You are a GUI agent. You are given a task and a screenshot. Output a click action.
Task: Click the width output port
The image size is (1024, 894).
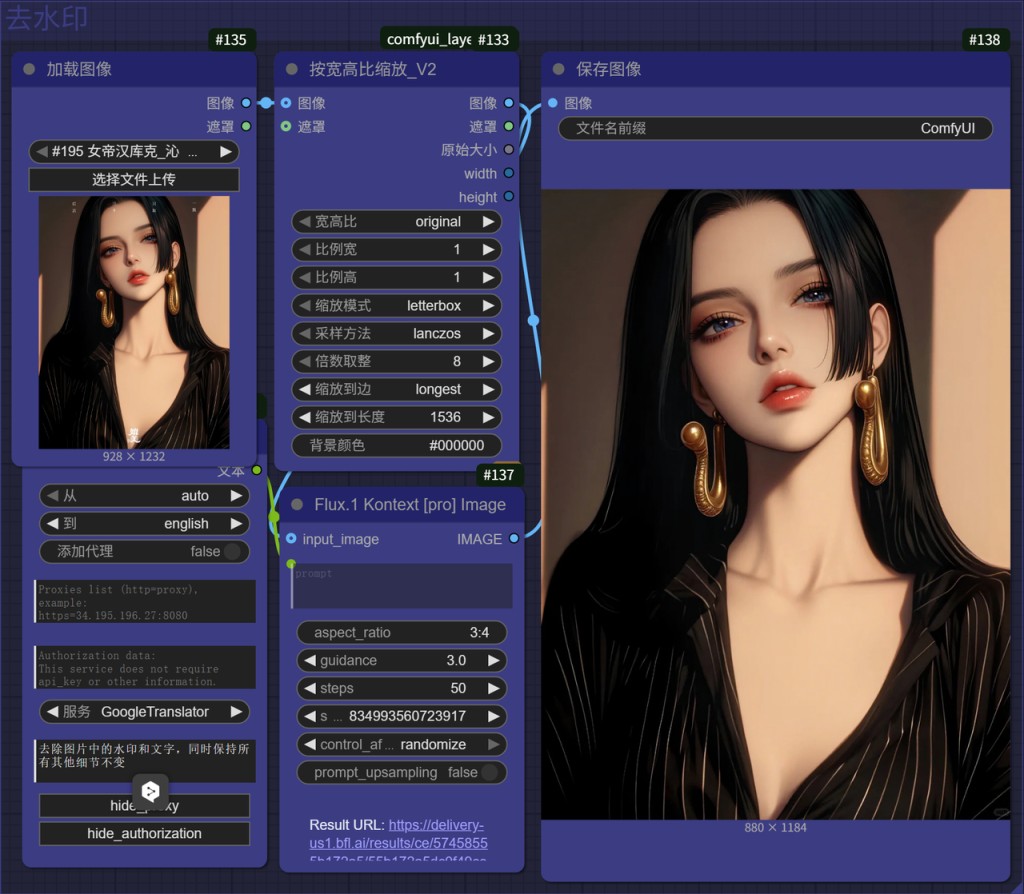tap(509, 174)
